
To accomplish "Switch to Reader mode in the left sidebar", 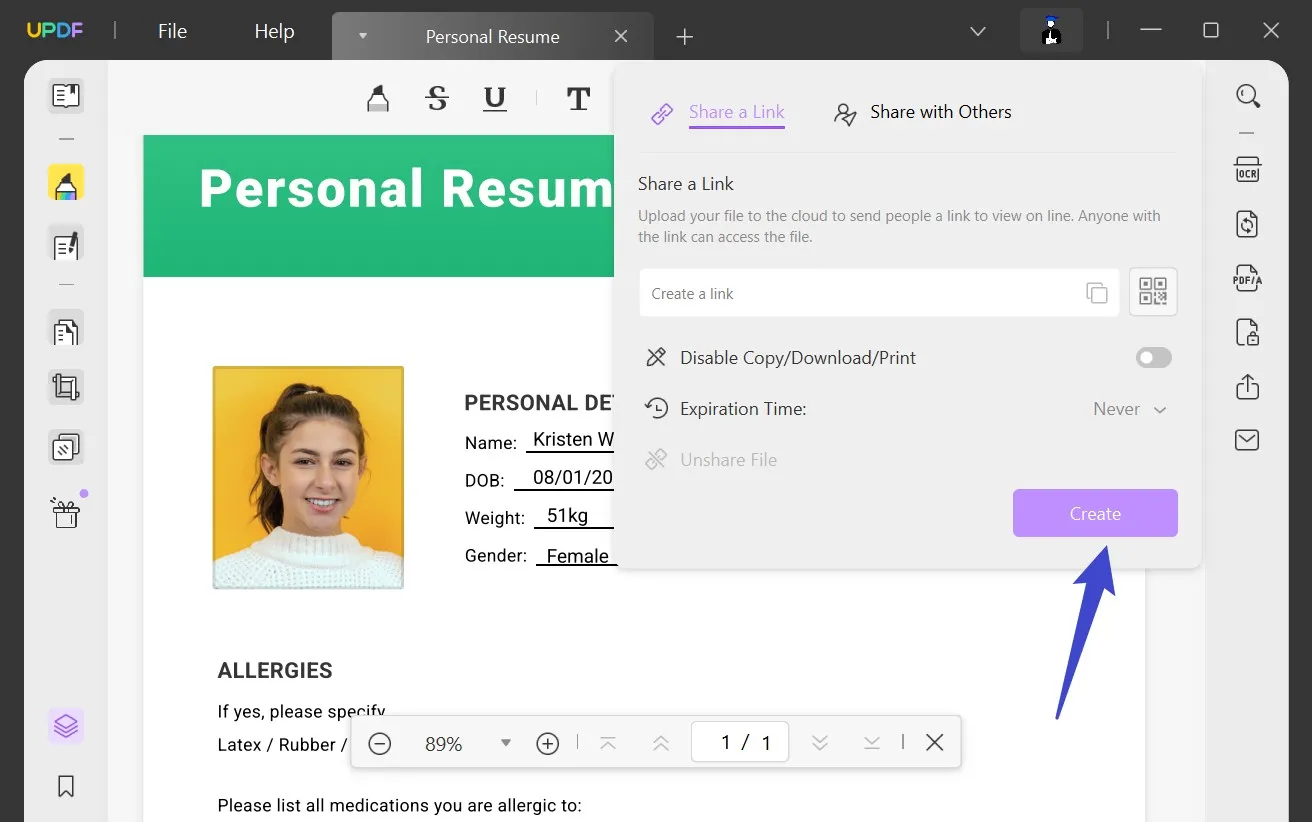I will pos(65,95).
